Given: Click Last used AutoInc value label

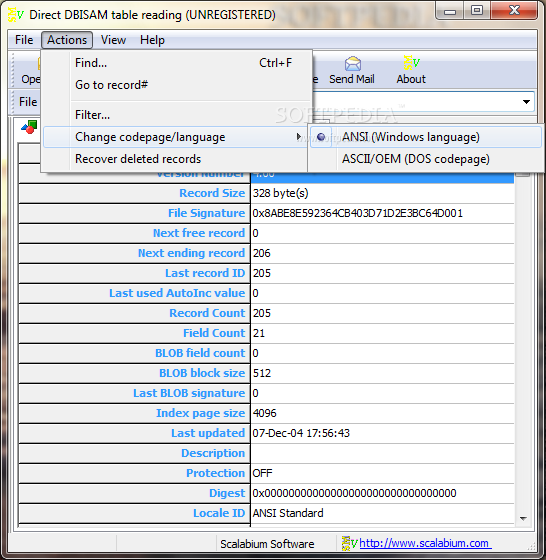Looking at the screenshot, I should click(177, 293).
